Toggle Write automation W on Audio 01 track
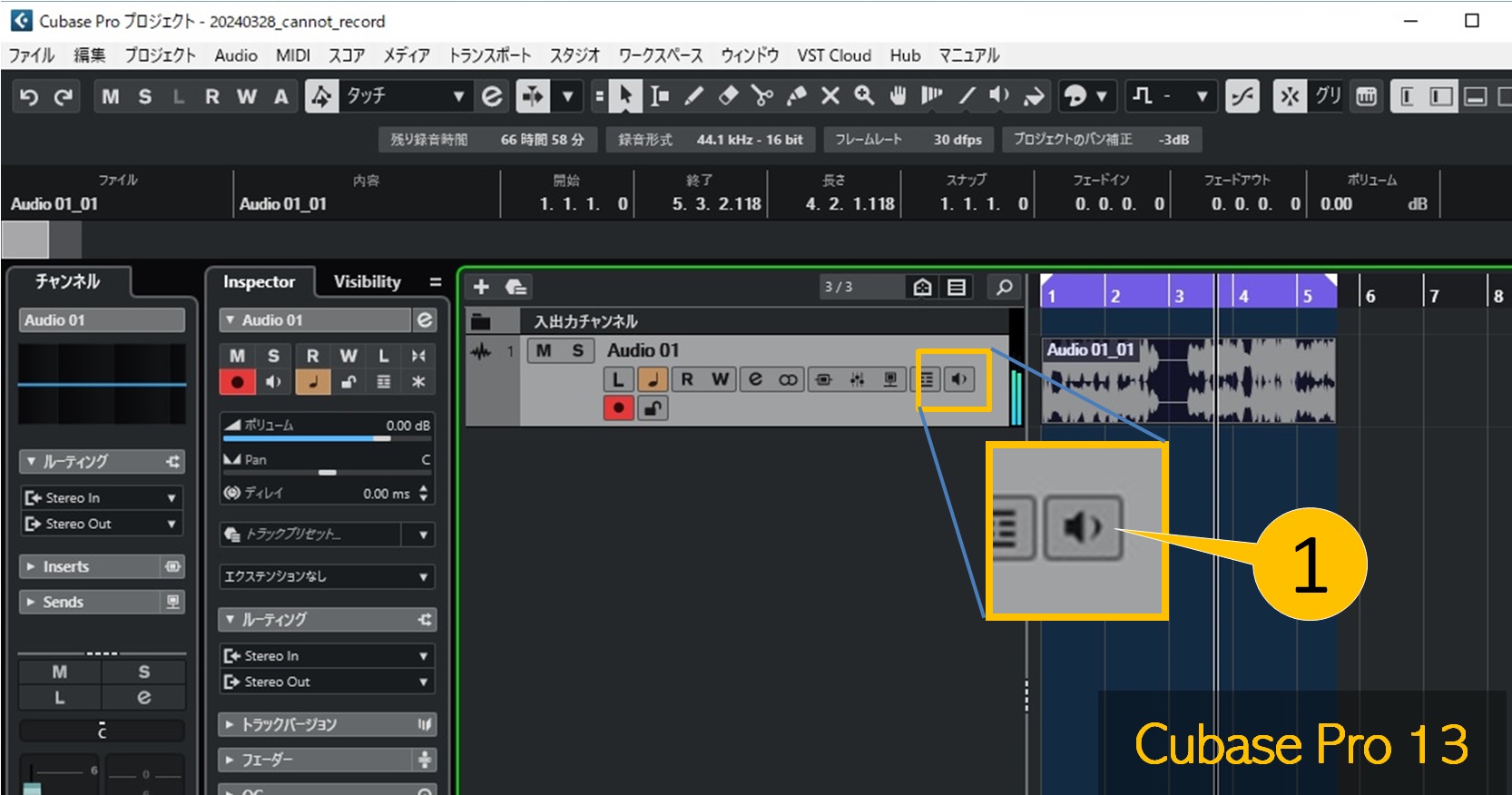This screenshot has height=795, width=1512. pyautogui.click(x=721, y=379)
